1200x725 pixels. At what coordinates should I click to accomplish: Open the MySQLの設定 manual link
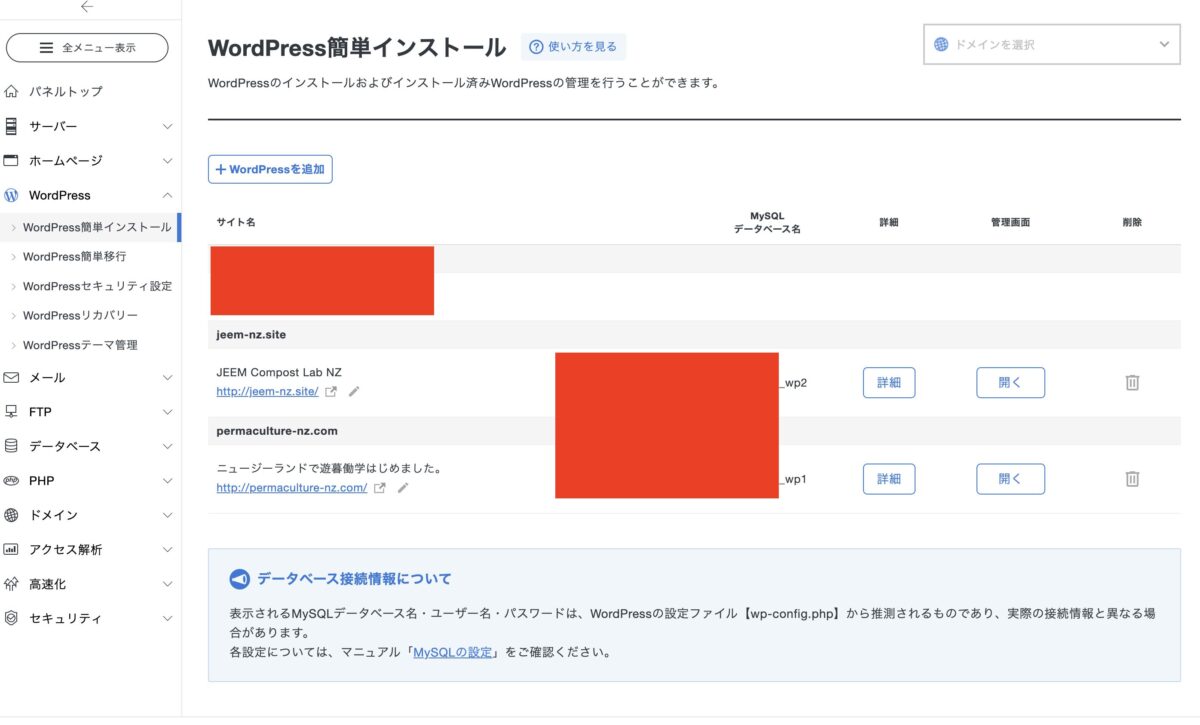pyautogui.click(x=452, y=652)
